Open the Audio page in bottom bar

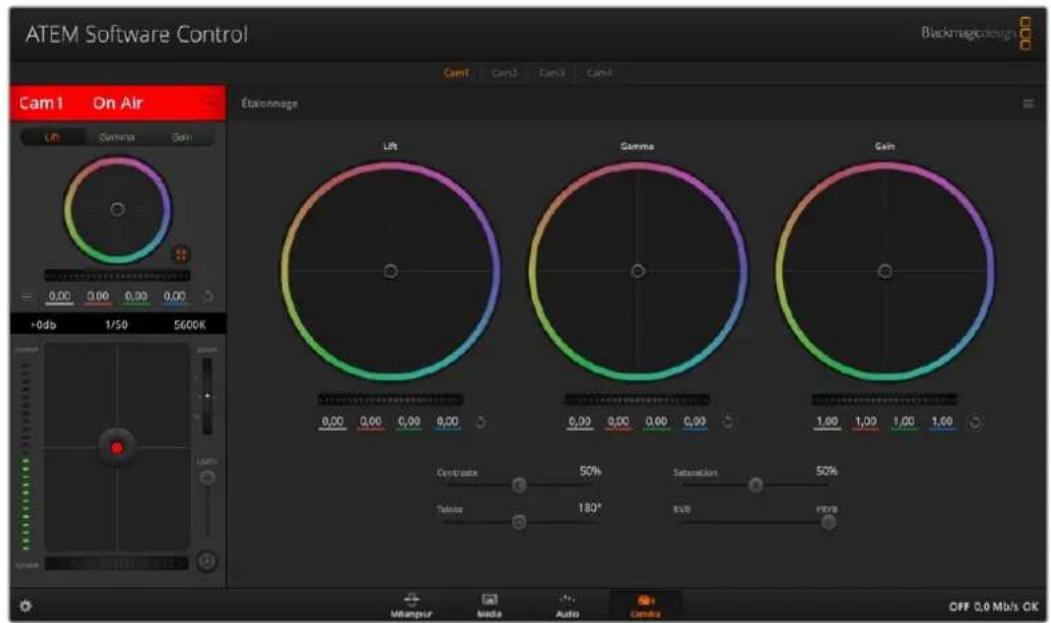pyautogui.click(x=567, y=606)
